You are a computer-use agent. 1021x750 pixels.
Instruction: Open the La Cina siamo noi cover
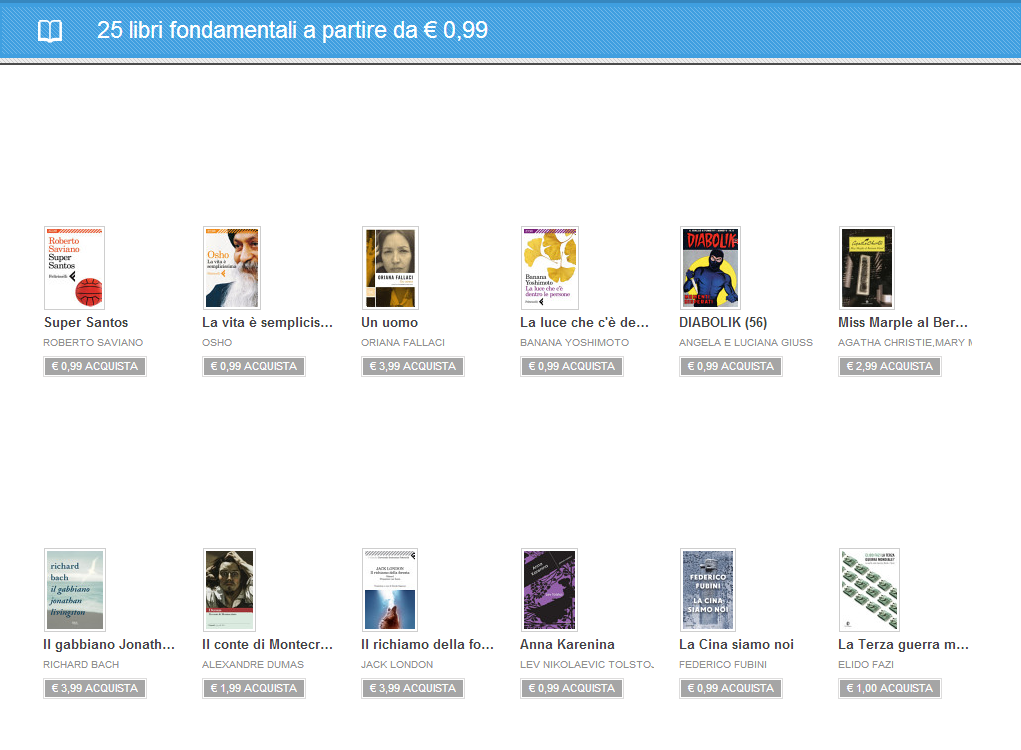708,590
